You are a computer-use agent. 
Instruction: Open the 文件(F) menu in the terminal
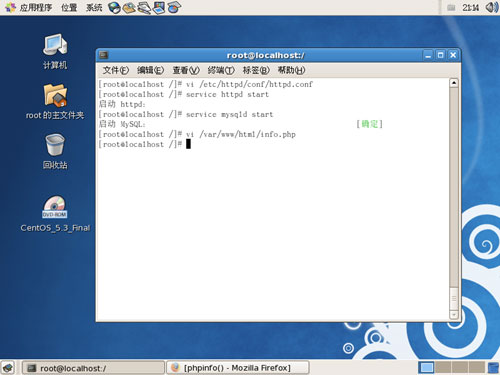115,70
